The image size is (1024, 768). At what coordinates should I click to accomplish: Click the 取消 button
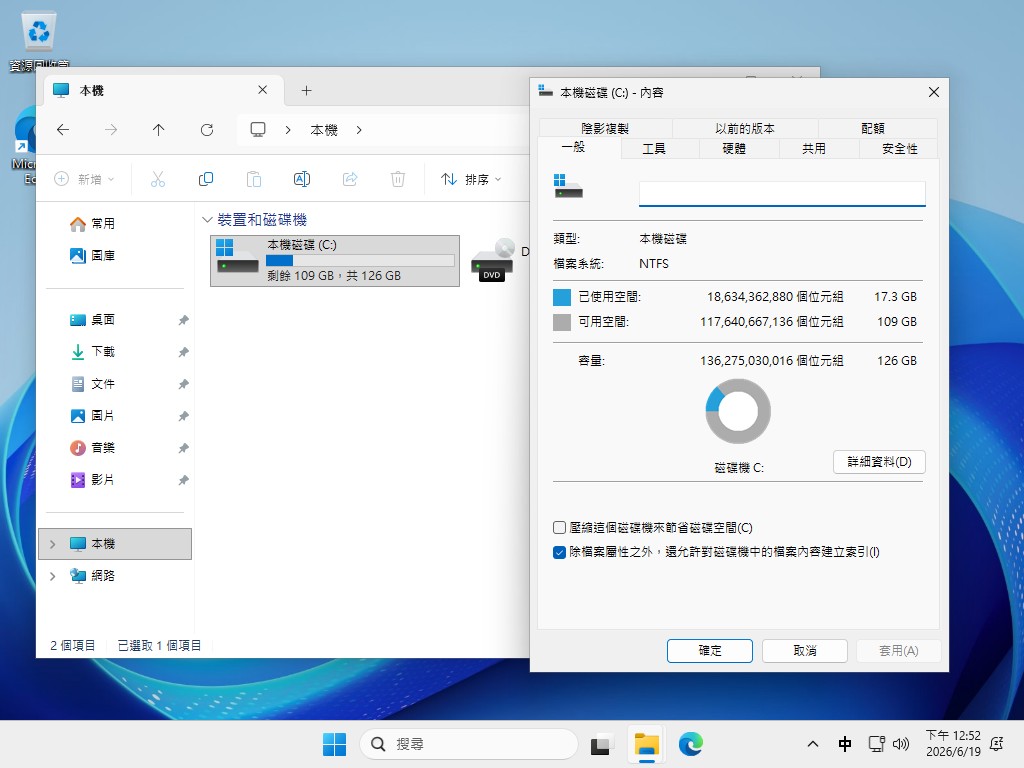(805, 650)
